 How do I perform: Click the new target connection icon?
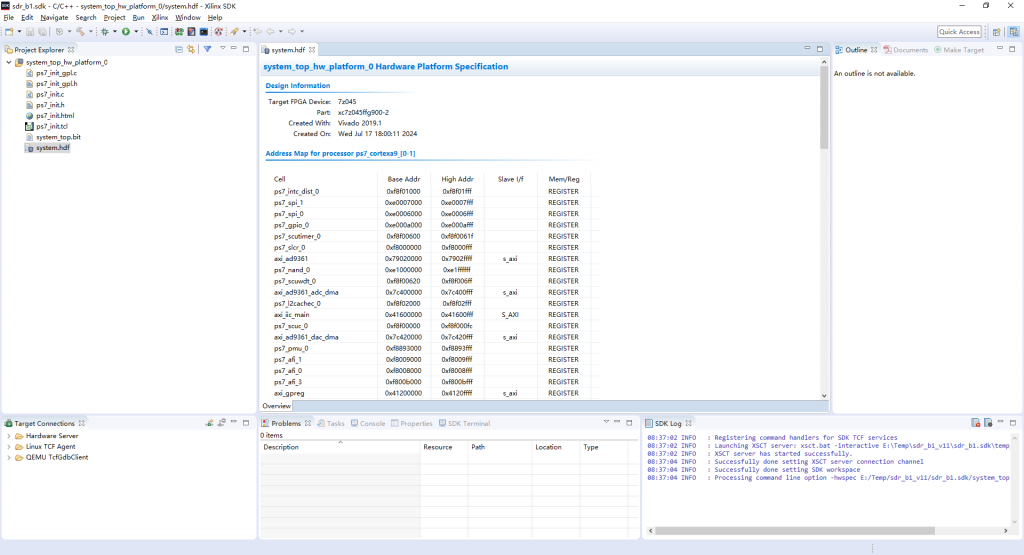(x=209, y=423)
